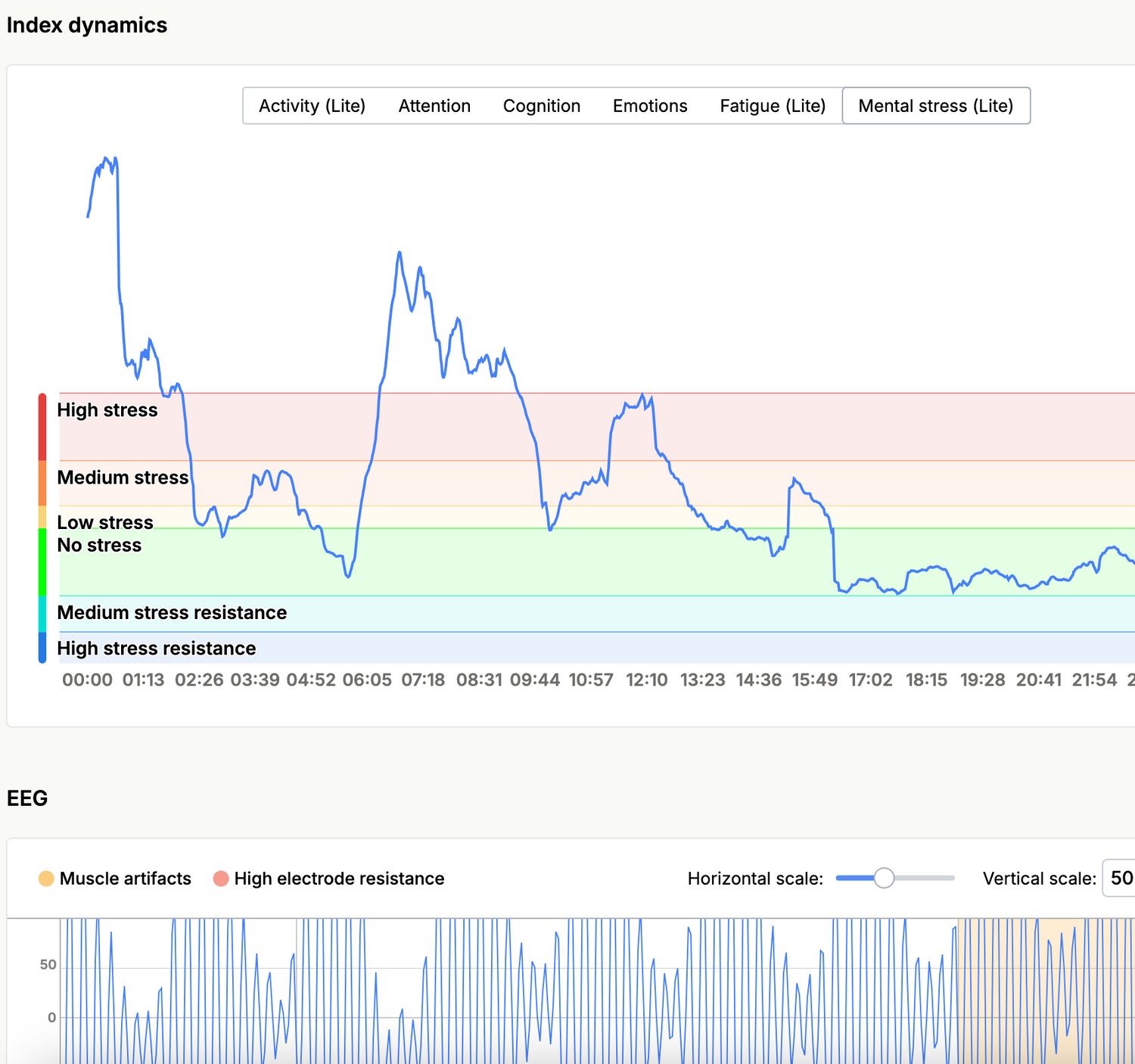The height and width of the screenshot is (1064, 1135).
Task: Click the Muscle artifacts legend dot
Action: click(x=46, y=879)
